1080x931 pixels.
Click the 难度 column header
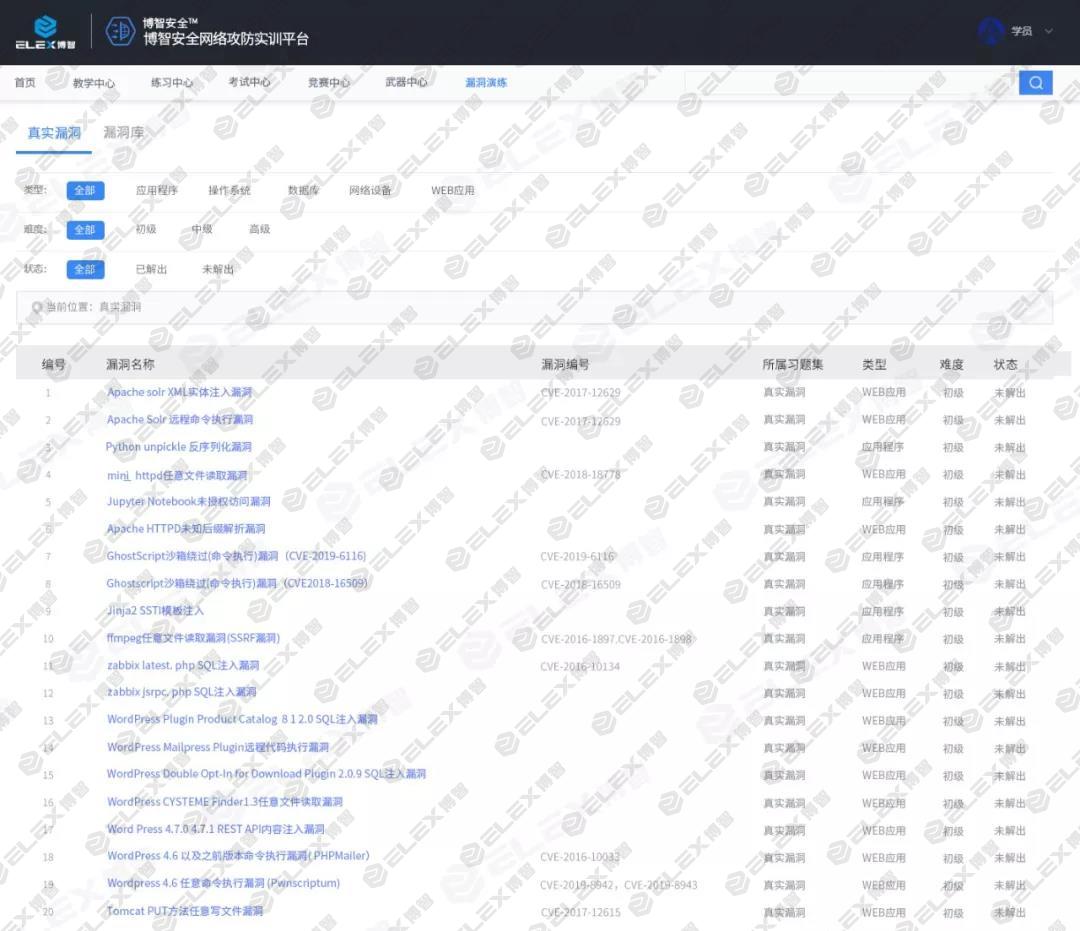point(951,364)
